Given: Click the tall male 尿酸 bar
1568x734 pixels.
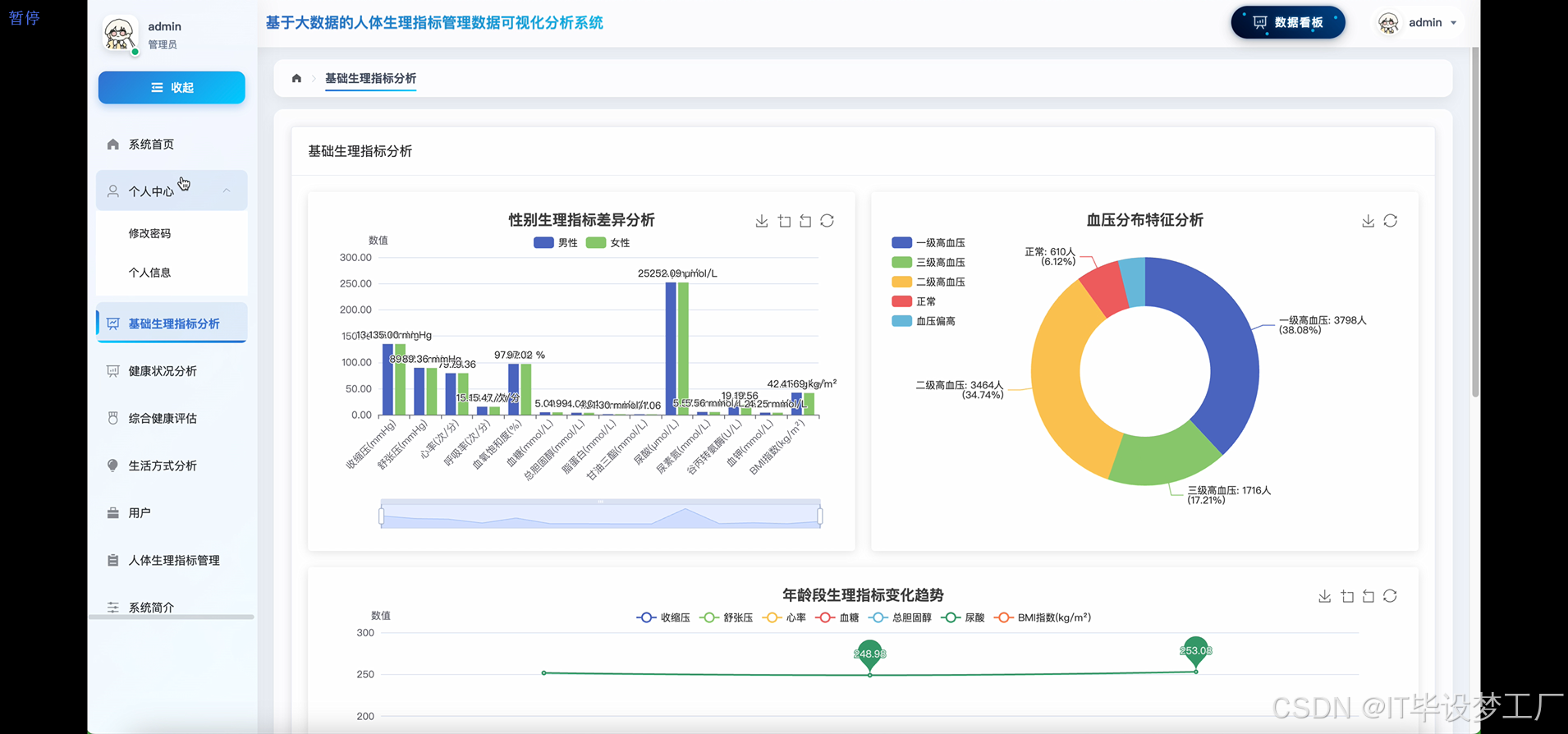Looking at the screenshot, I should pos(671,349).
